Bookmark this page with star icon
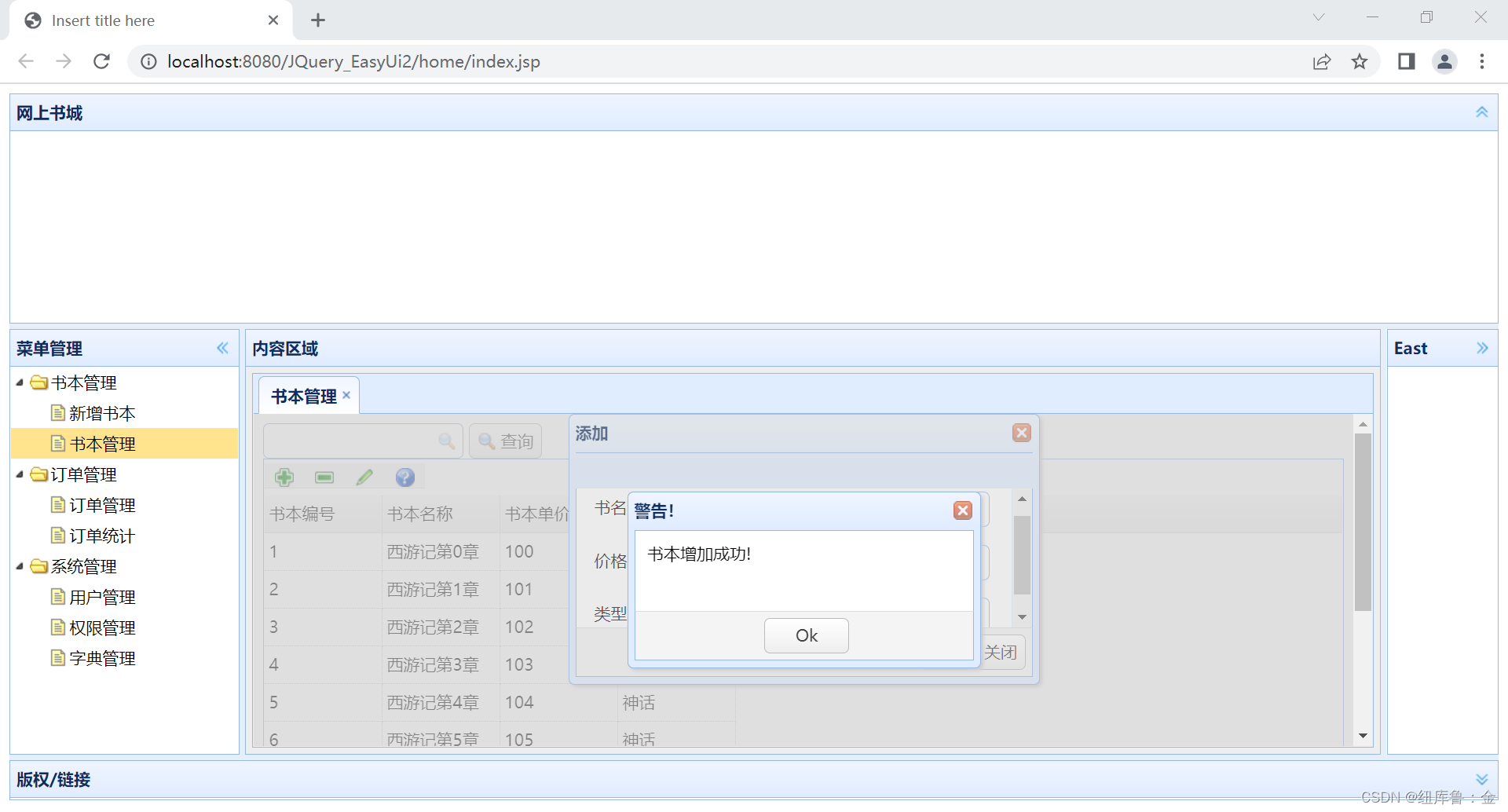1508x812 pixels. (x=1360, y=61)
